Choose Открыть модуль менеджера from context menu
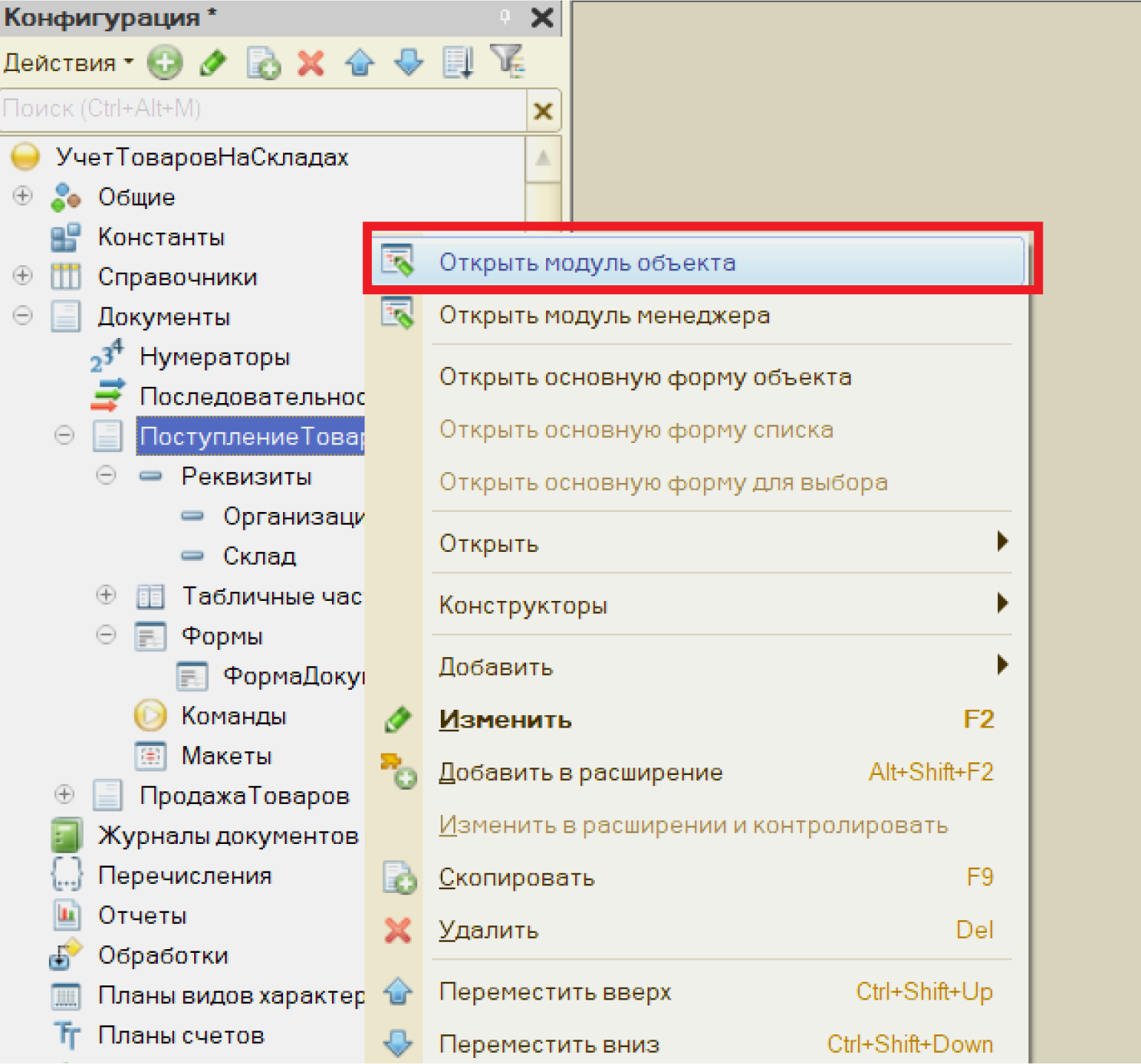The width and height of the screenshot is (1141, 1064). point(604,316)
